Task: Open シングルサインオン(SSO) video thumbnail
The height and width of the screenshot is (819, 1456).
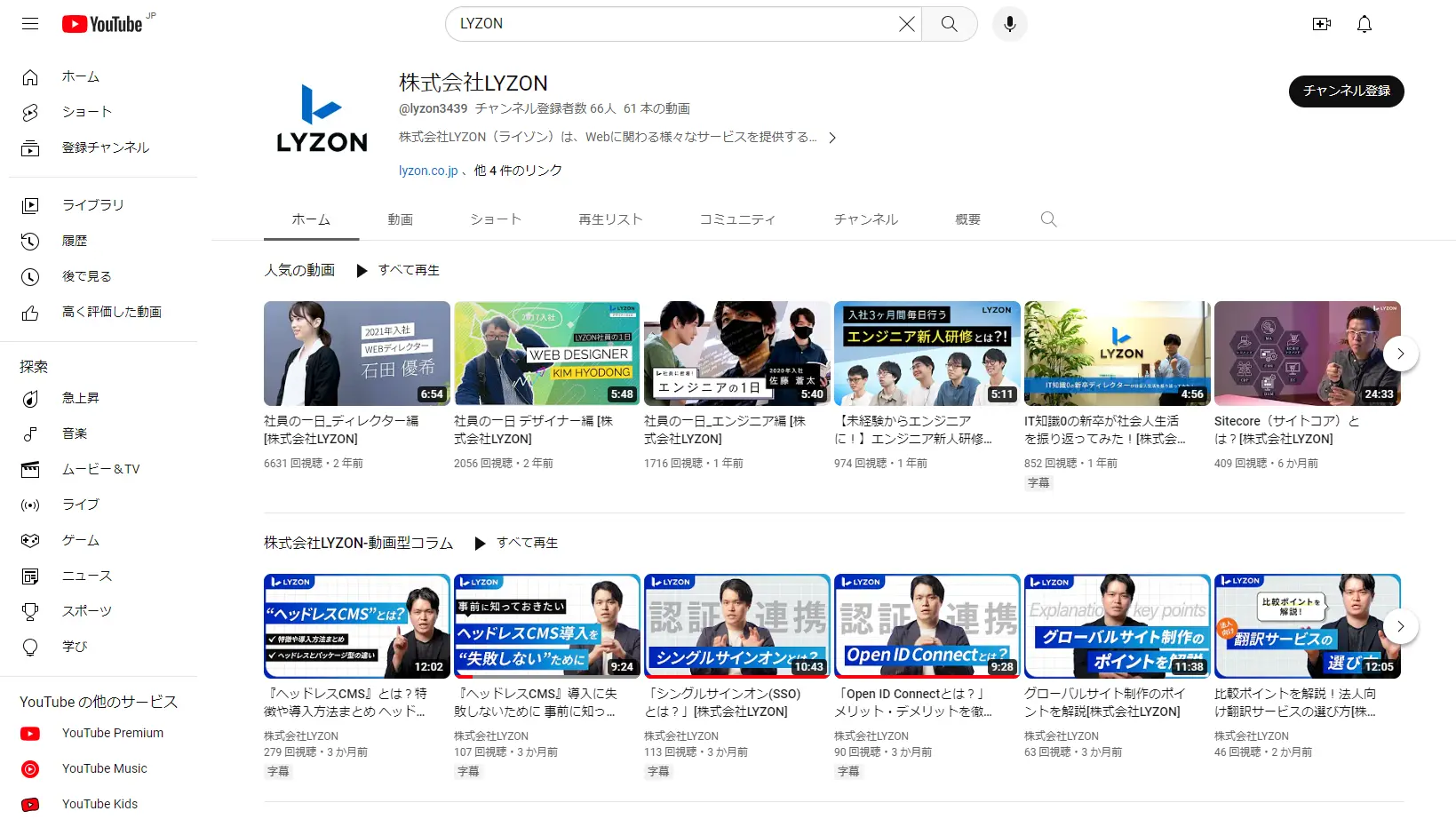Action: coord(737,626)
